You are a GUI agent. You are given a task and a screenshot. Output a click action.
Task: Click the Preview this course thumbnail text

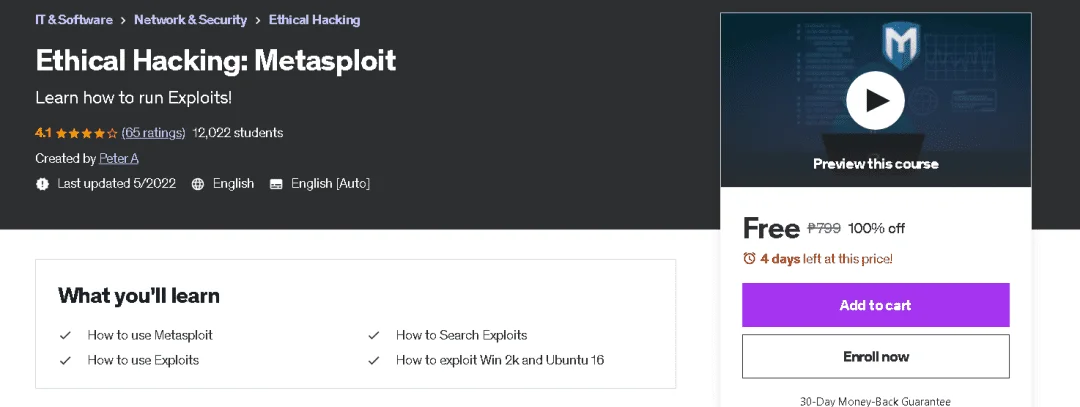tap(875, 164)
